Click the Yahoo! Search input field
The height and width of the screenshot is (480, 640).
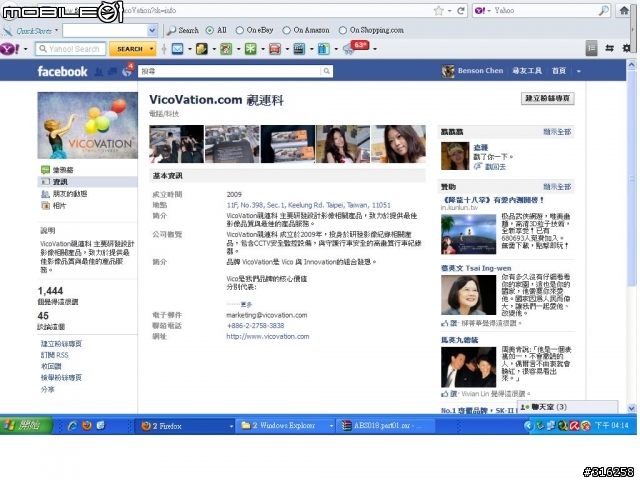point(71,49)
